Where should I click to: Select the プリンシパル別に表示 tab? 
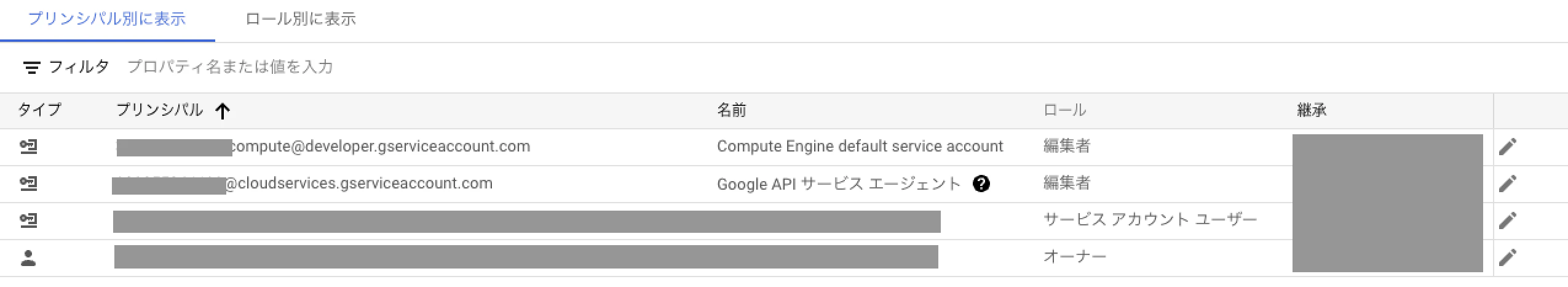(x=107, y=19)
